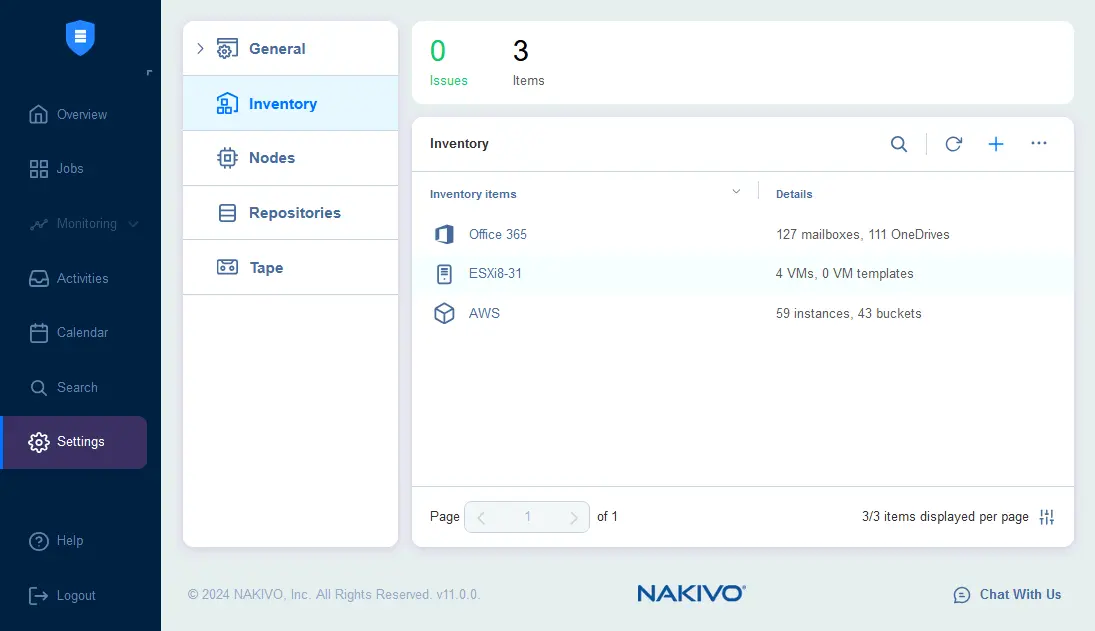Expand the General settings chevron
Viewport: 1095px width, 631px height.
200,48
